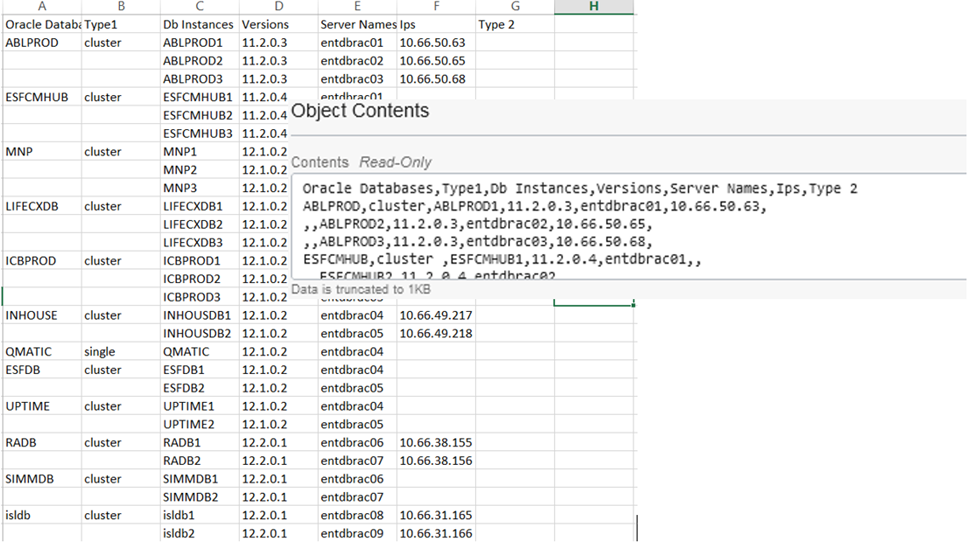Viewport: 975px width, 543px height.
Task: Select the isldb1 instance cell
Action: [200, 515]
